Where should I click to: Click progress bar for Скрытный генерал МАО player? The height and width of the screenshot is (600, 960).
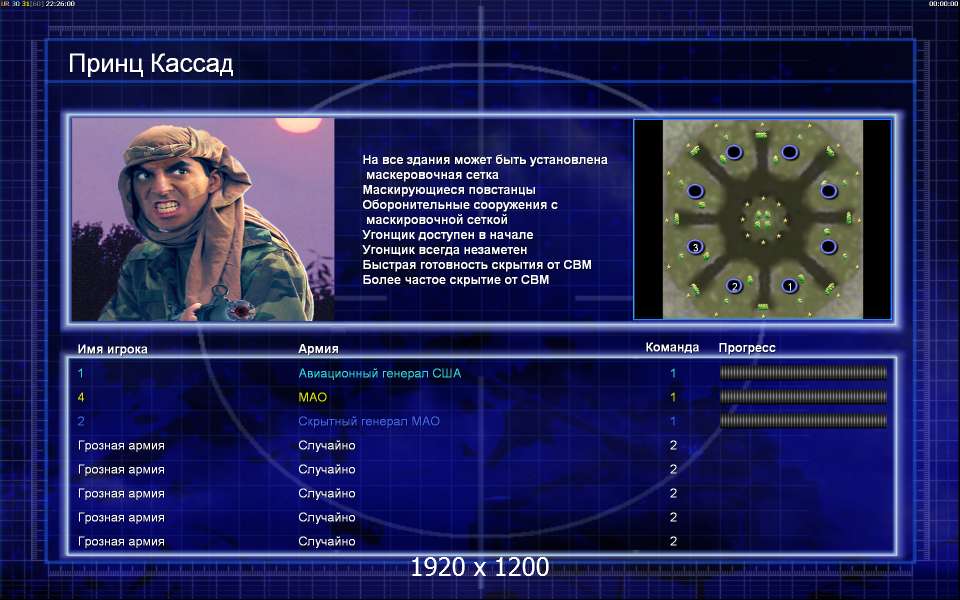point(803,420)
